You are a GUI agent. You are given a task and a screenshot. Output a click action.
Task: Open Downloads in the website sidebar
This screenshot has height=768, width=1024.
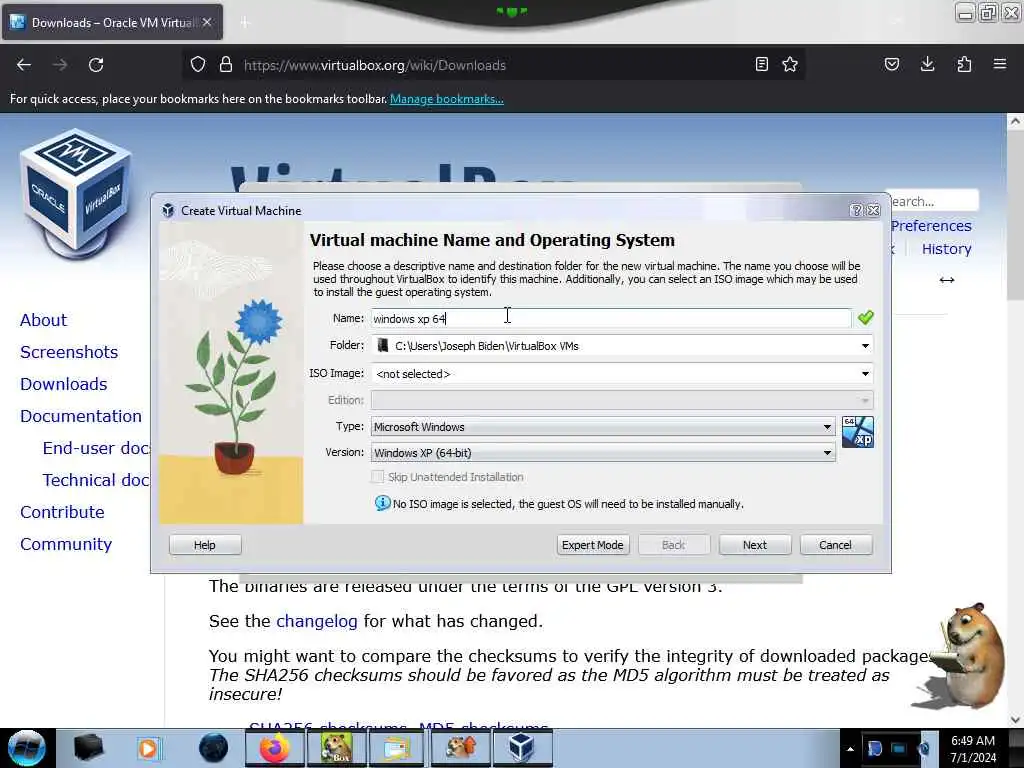(63, 384)
